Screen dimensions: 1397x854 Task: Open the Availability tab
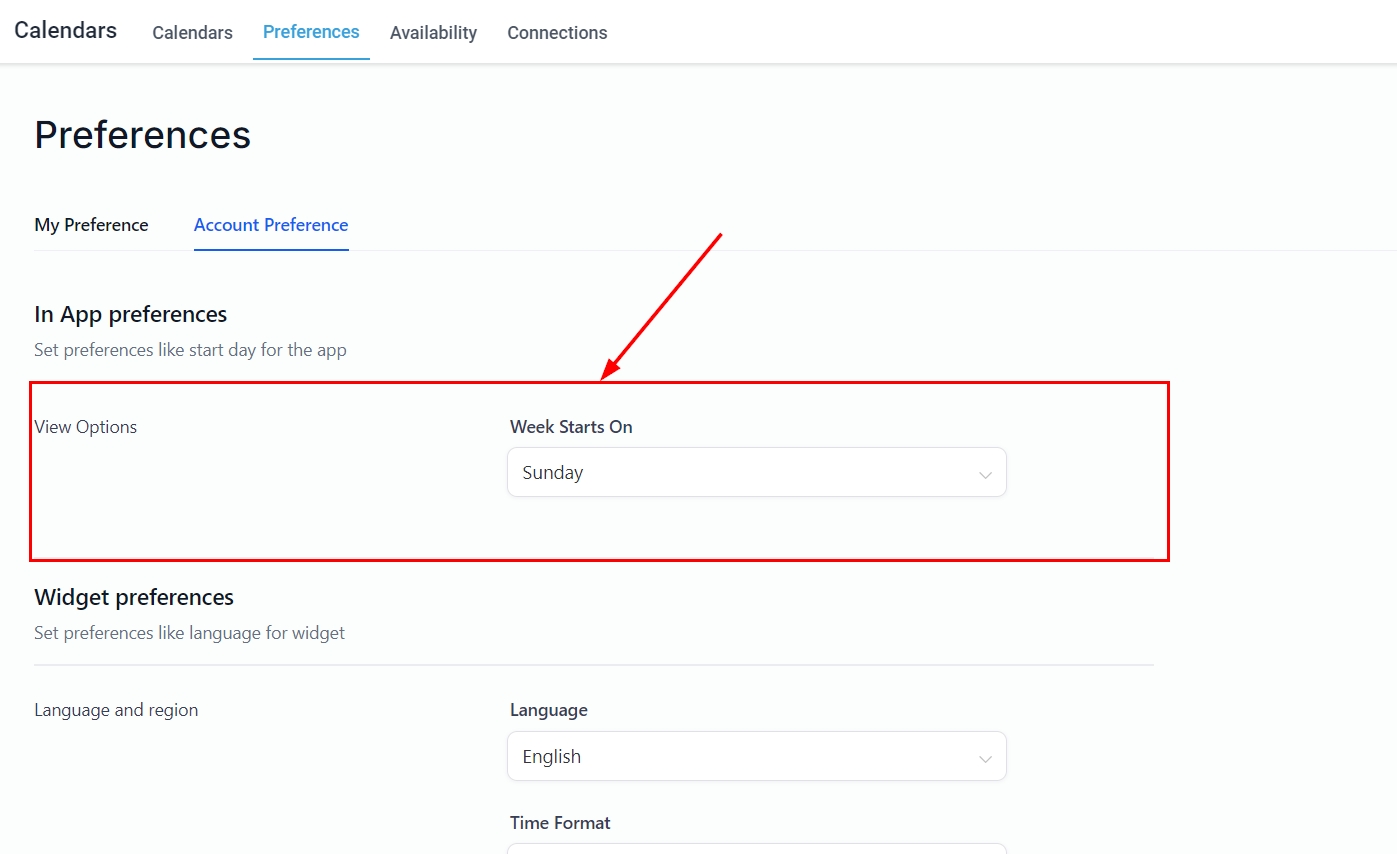(433, 33)
